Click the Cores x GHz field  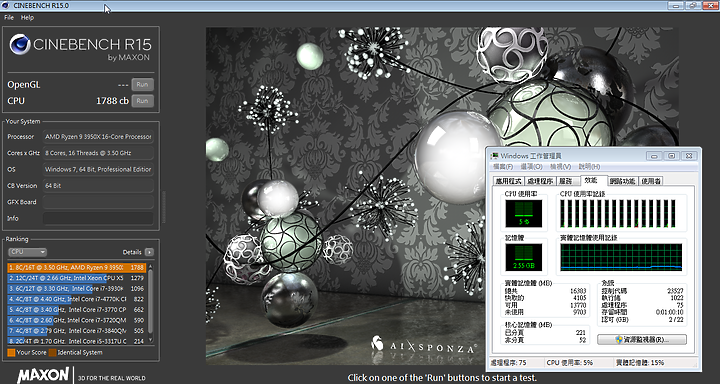pos(98,153)
